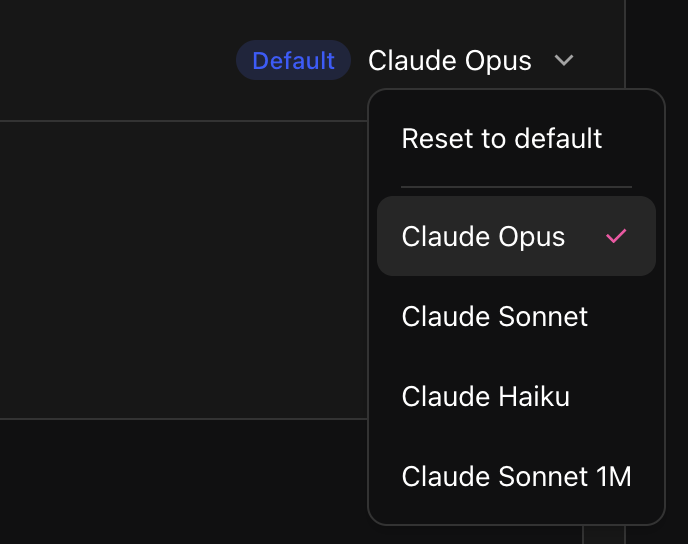This screenshot has height=544, width=688.
Task: Click the chevron arrow next to Claude Opus
Action: click(564, 61)
